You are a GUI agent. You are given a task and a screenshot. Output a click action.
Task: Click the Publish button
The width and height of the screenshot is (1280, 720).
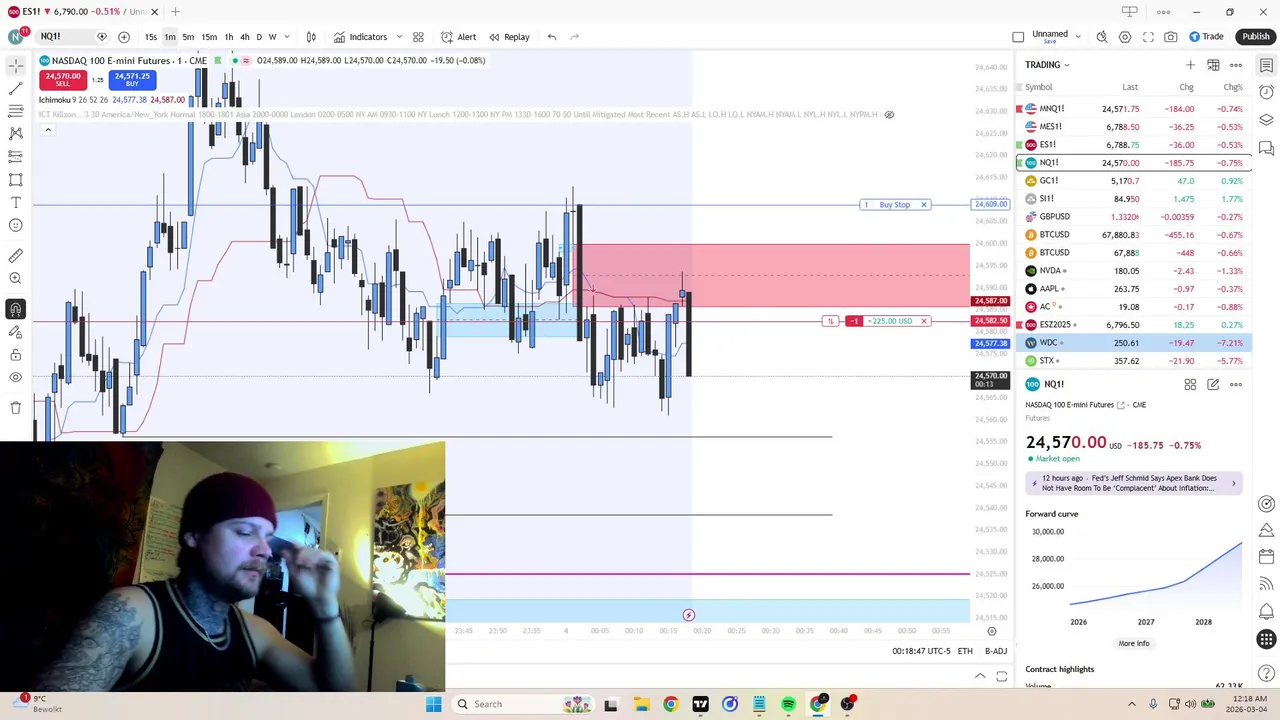(x=1256, y=37)
